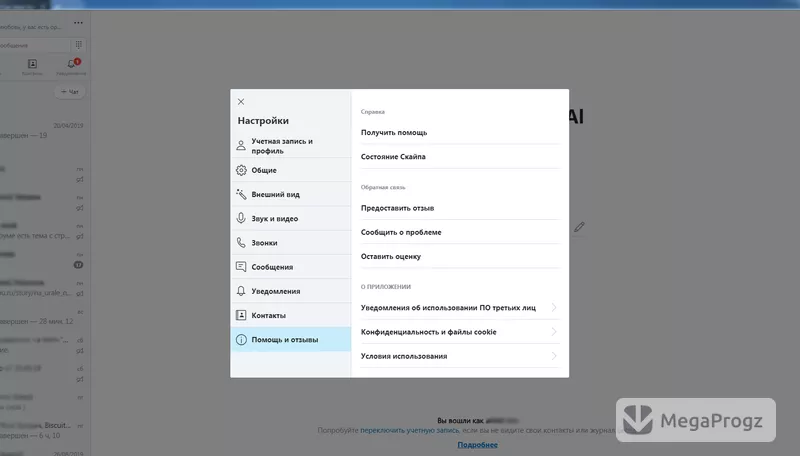The height and width of the screenshot is (456, 800).
Task: Click the chat bubble icon for messages
Action: coord(241,267)
